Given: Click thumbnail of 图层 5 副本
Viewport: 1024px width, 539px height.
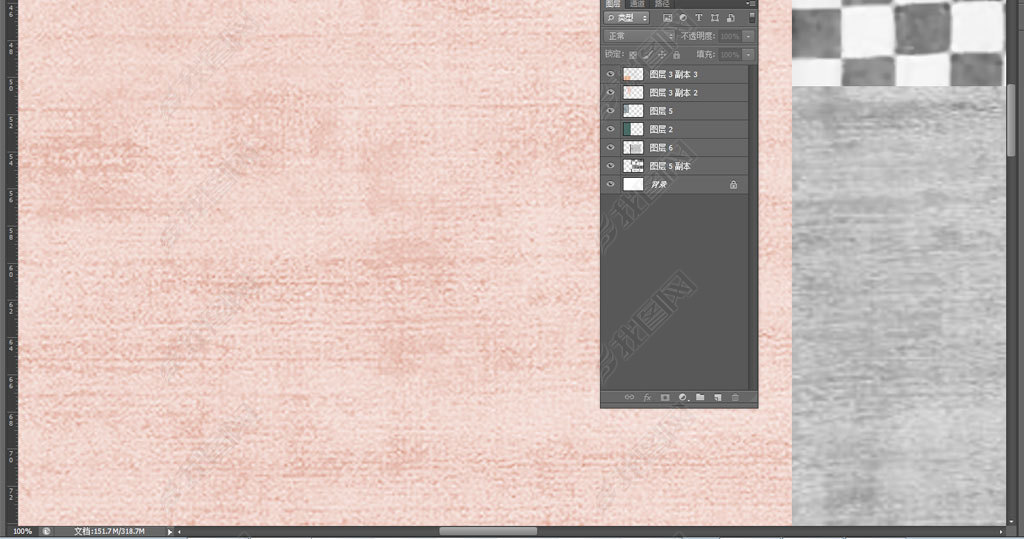Looking at the screenshot, I should point(633,166).
